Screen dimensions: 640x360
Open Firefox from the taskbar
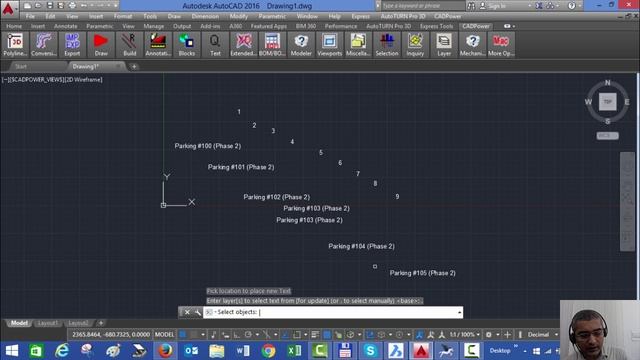(165, 351)
